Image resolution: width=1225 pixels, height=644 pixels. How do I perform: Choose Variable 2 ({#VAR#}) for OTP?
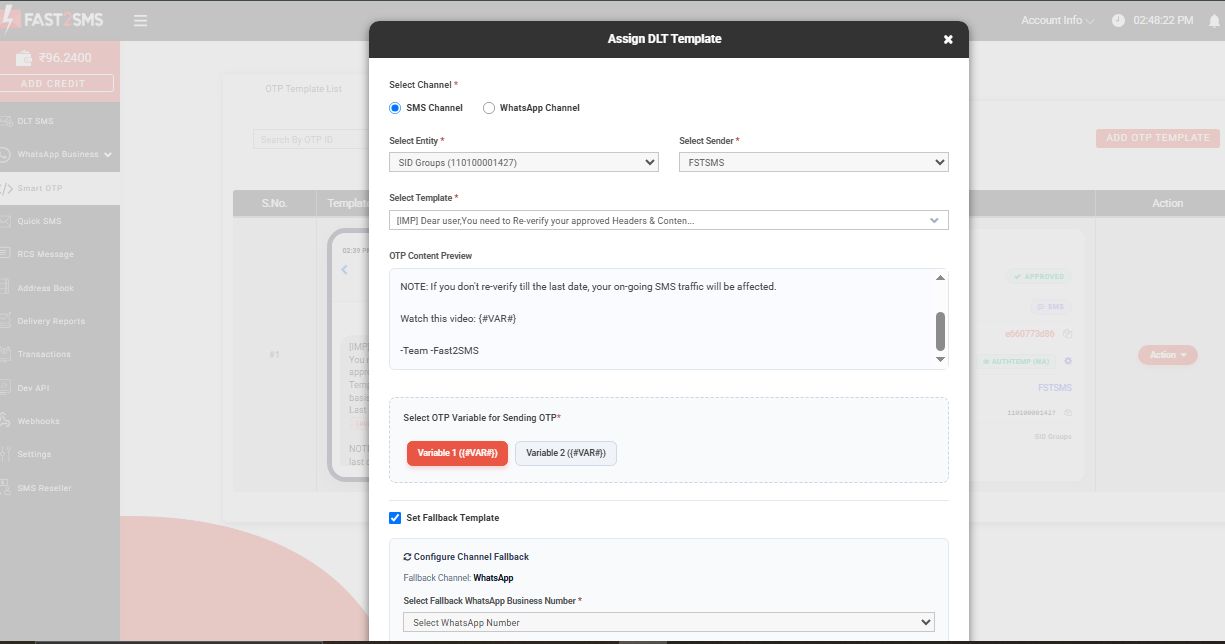(x=566, y=453)
